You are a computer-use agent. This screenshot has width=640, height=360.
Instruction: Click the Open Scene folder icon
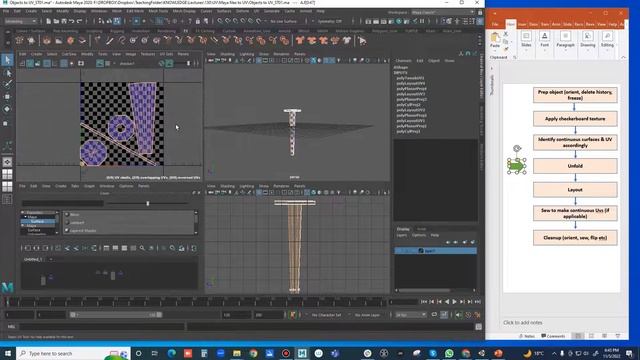tap(56, 21)
